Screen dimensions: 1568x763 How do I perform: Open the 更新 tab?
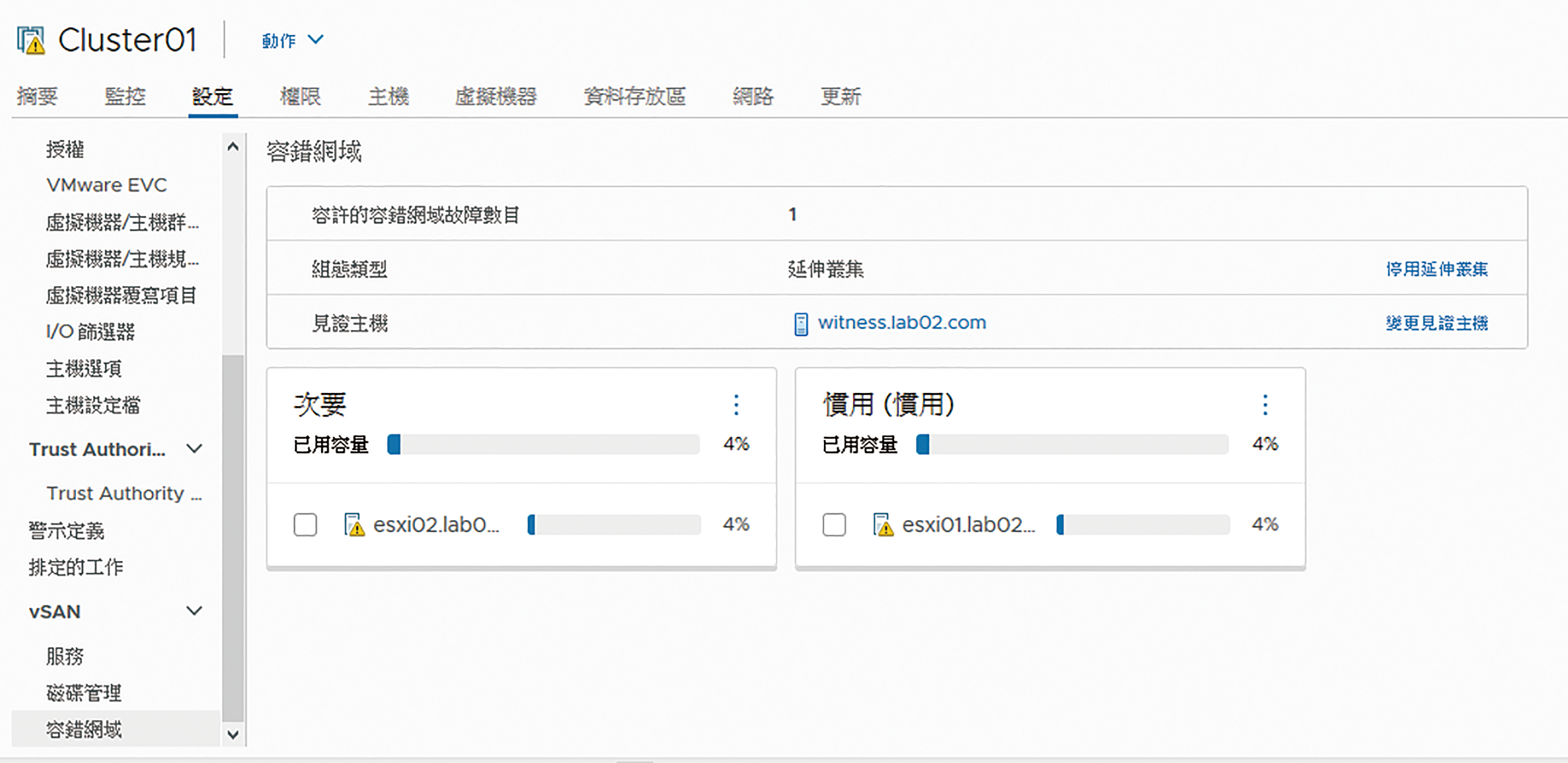841,96
